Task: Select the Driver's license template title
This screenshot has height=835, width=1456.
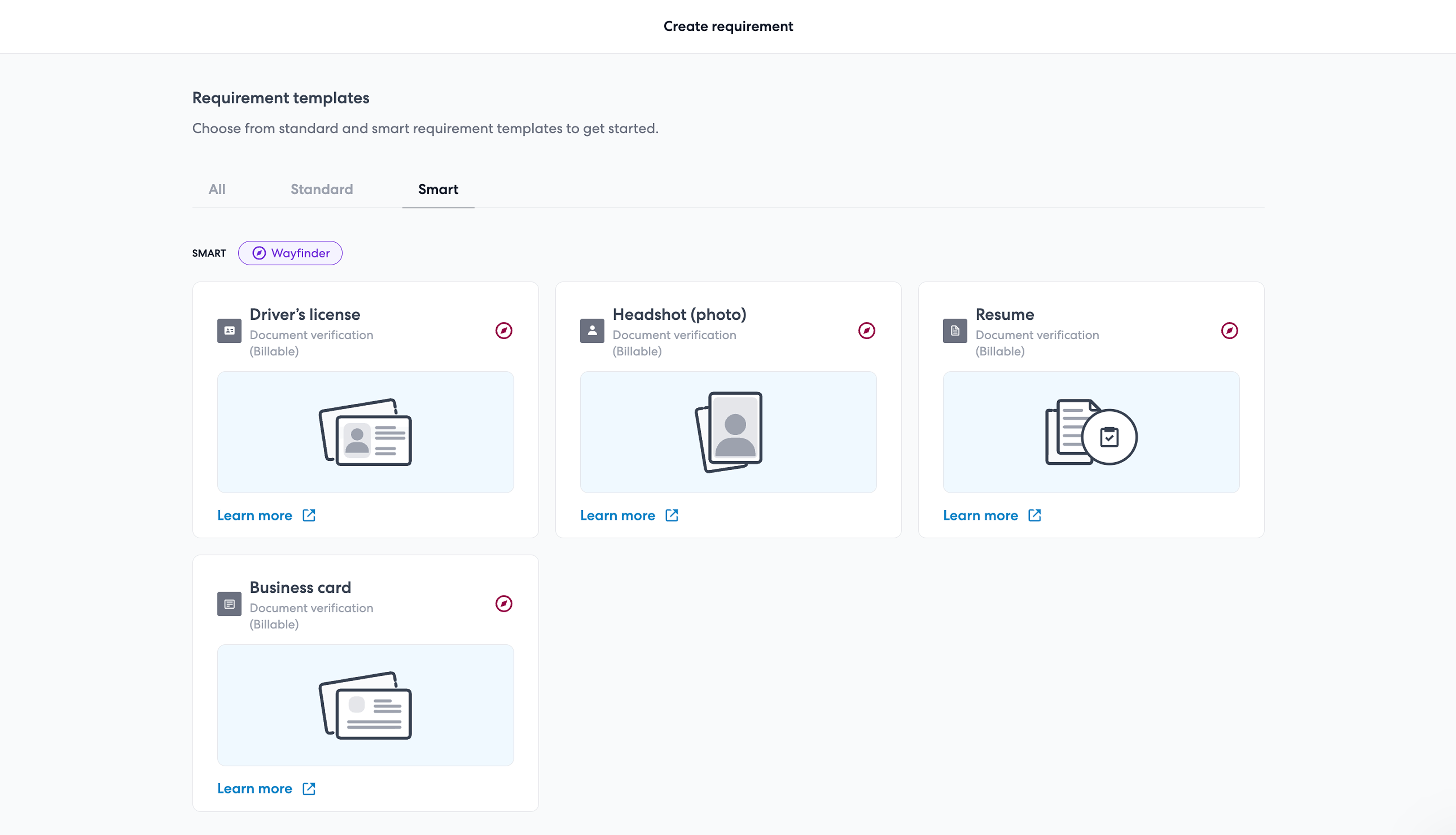Action: [304, 314]
